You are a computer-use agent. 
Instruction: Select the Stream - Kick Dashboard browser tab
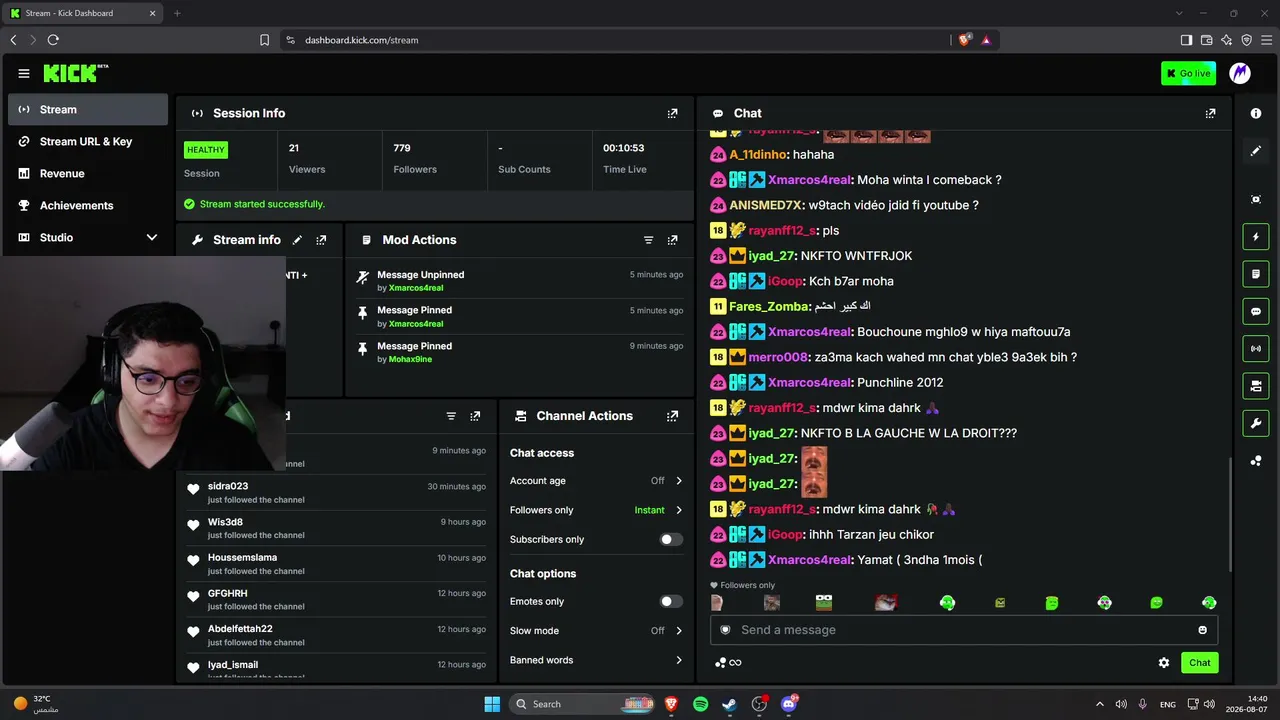[x=82, y=13]
